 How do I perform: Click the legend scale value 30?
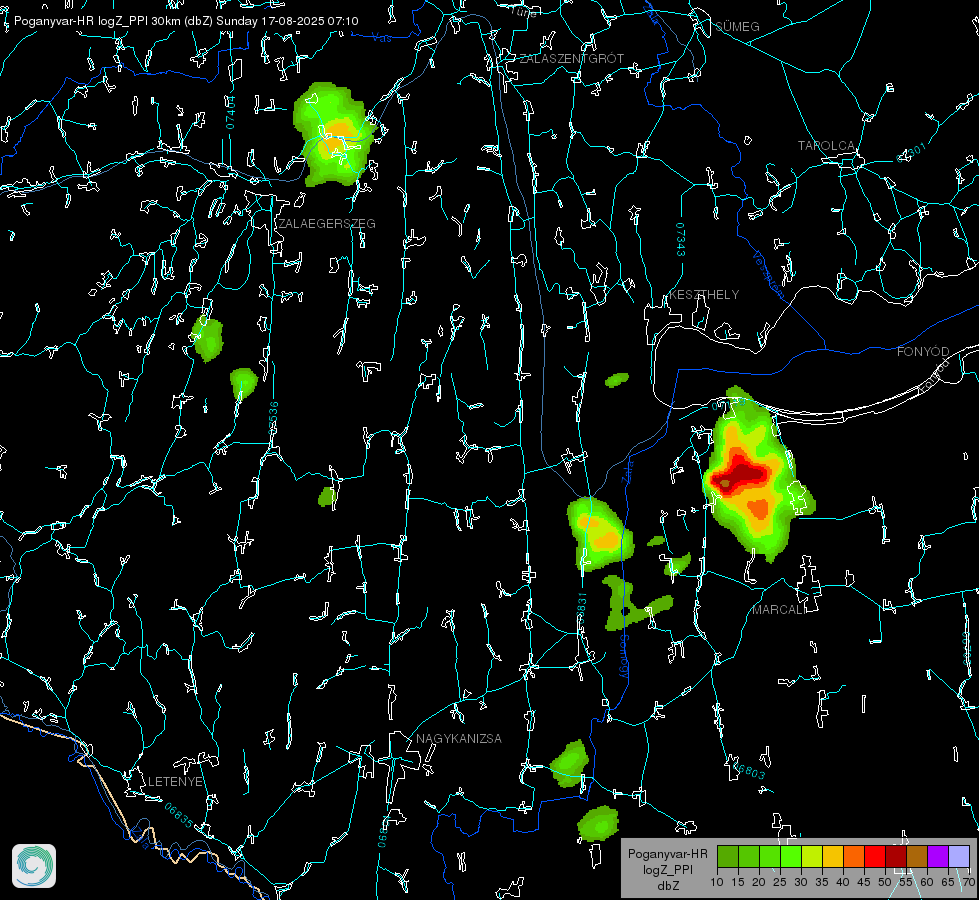801,882
